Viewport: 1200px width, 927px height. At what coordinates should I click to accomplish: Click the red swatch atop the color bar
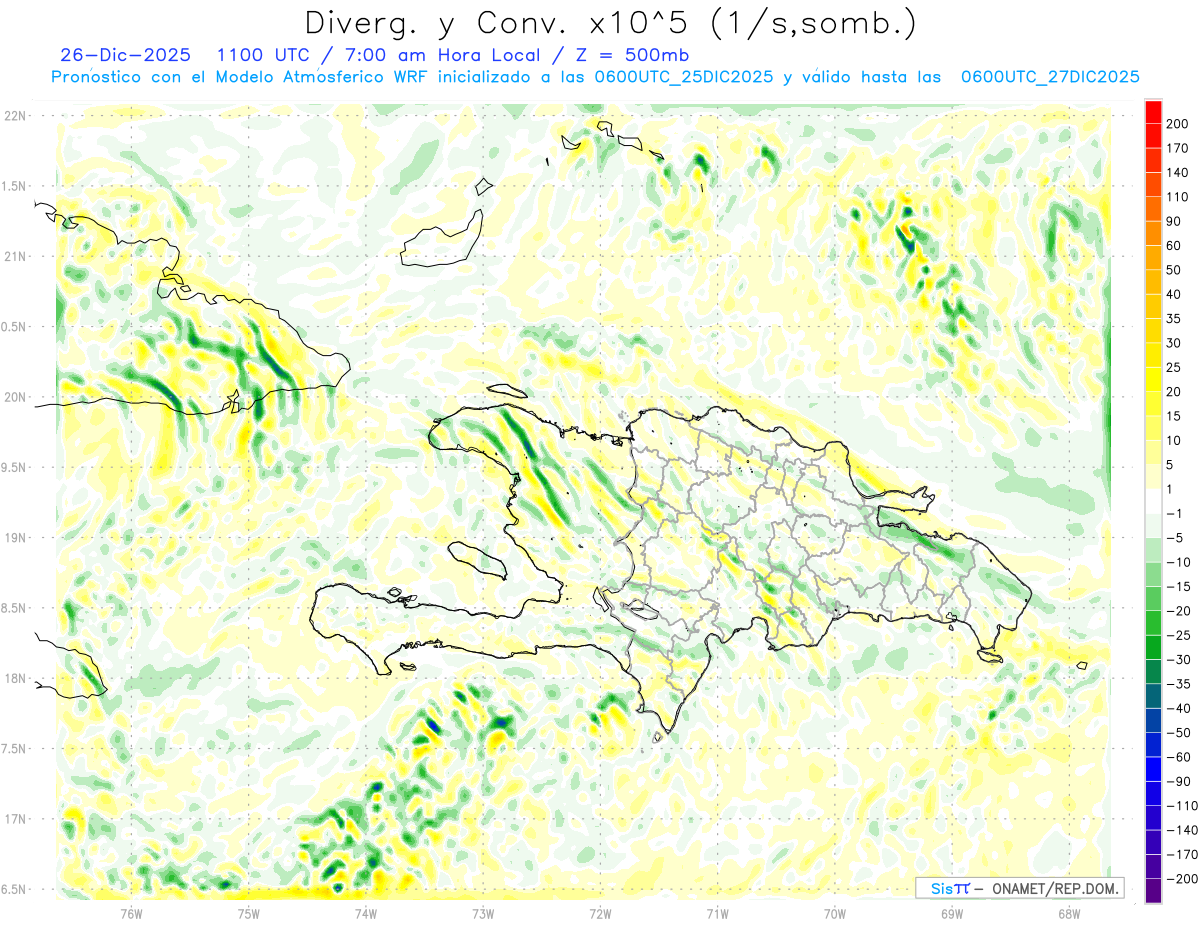point(1153,111)
